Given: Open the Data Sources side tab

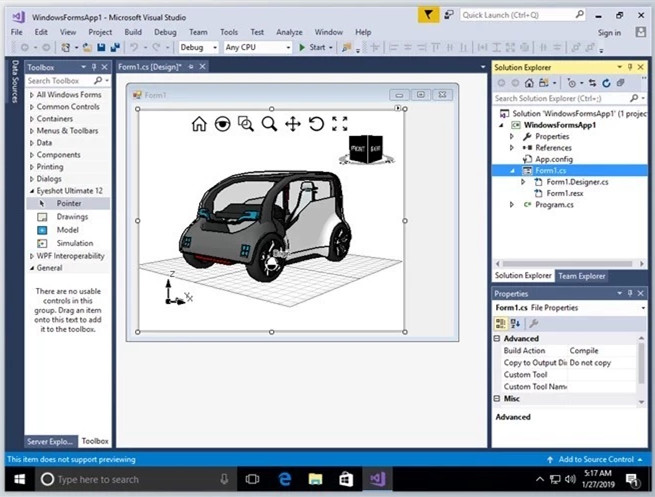Looking at the screenshot, I should pyautogui.click(x=15, y=81).
